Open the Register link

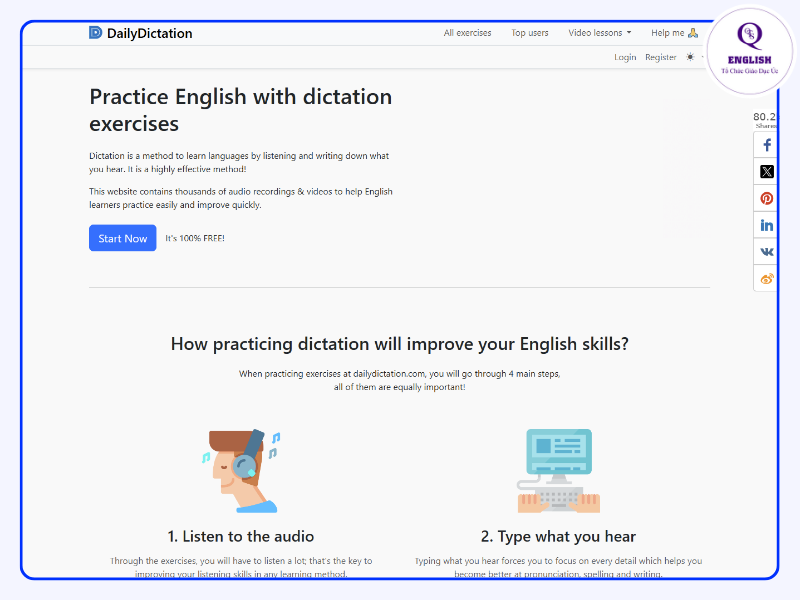pos(660,57)
